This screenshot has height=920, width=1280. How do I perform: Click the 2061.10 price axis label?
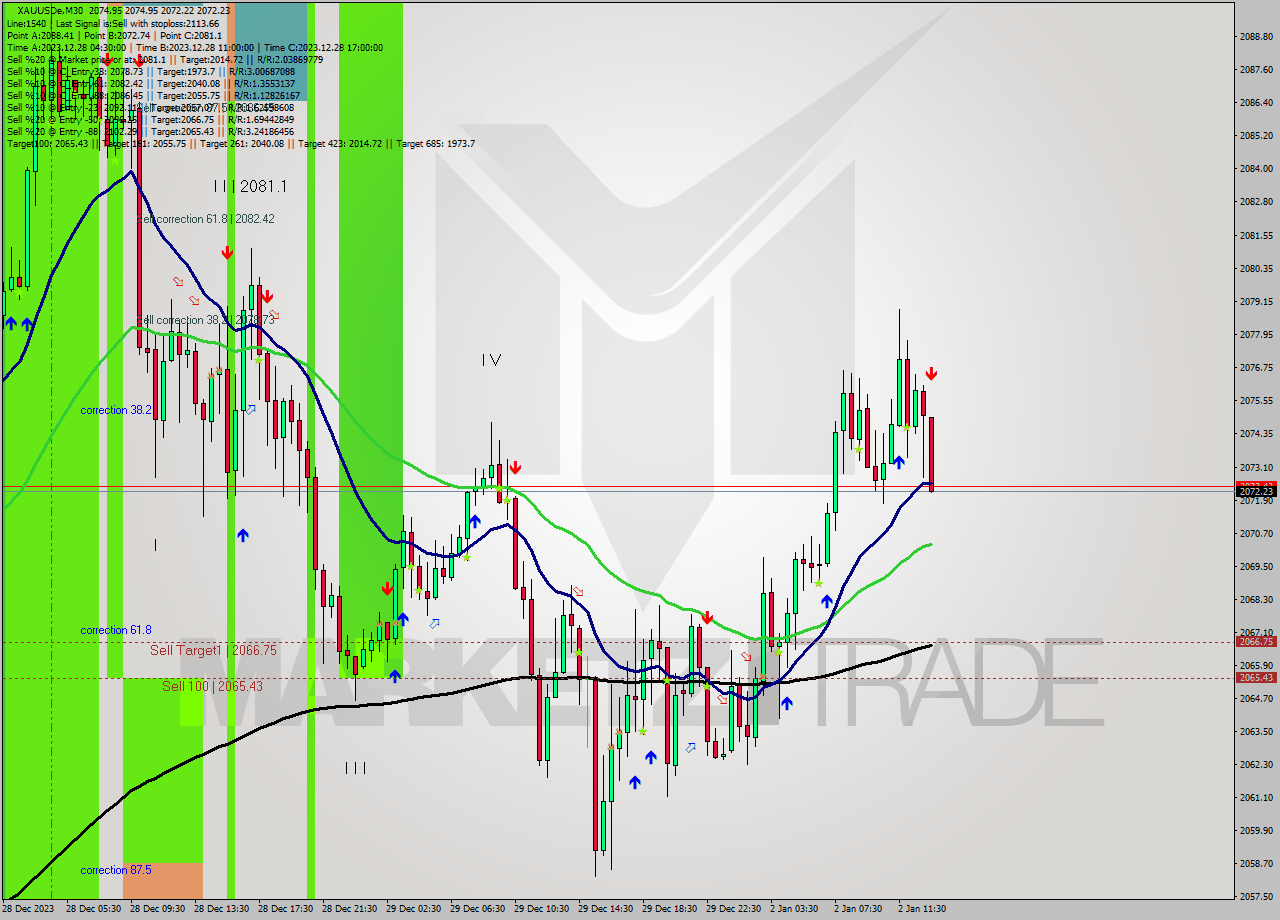(1256, 797)
